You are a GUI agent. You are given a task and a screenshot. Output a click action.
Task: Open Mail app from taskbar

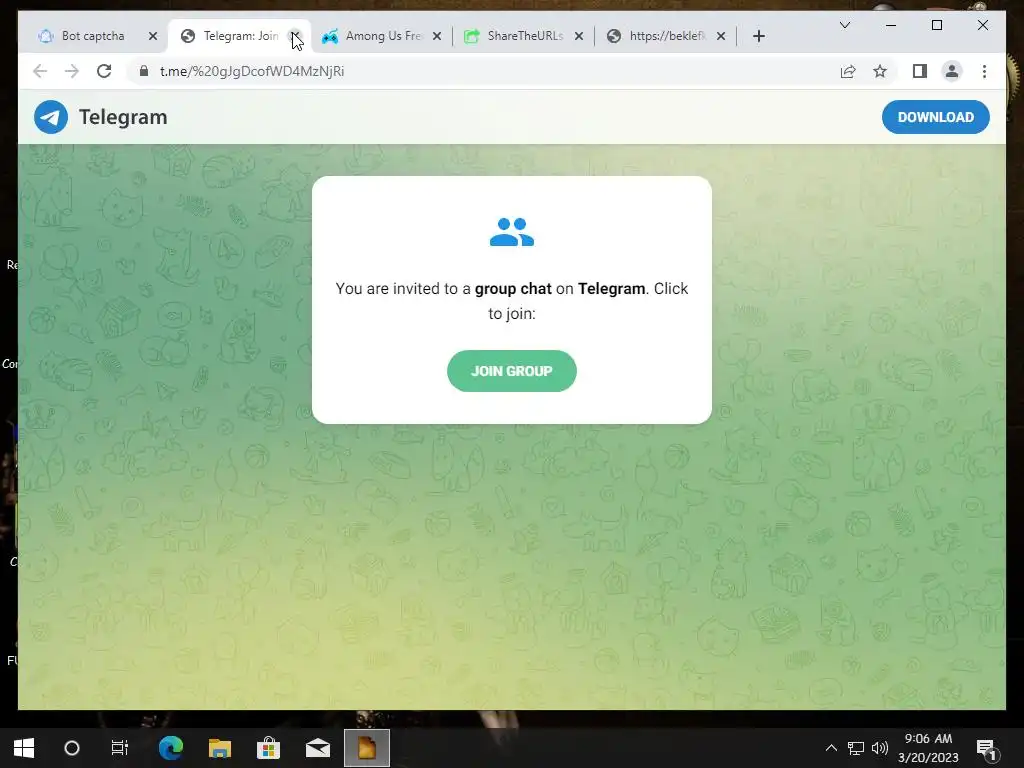click(317, 748)
